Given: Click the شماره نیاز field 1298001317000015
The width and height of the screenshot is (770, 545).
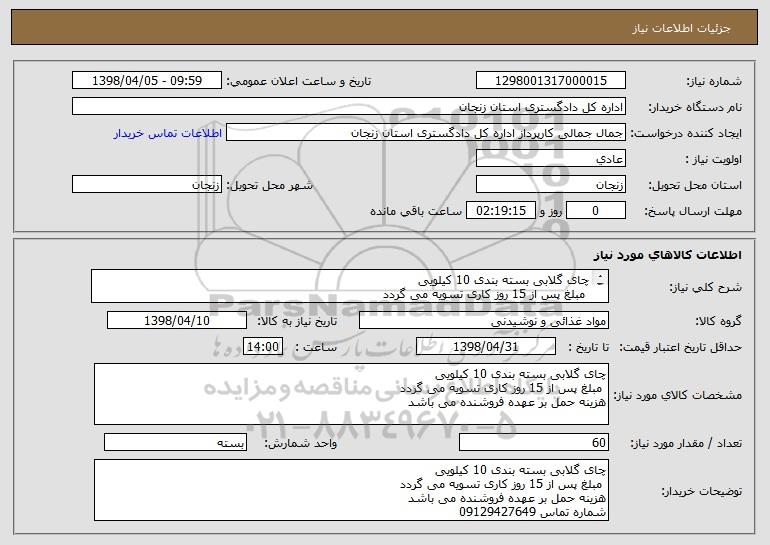Looking at the screenshot, I should click(x=550, y=81).
